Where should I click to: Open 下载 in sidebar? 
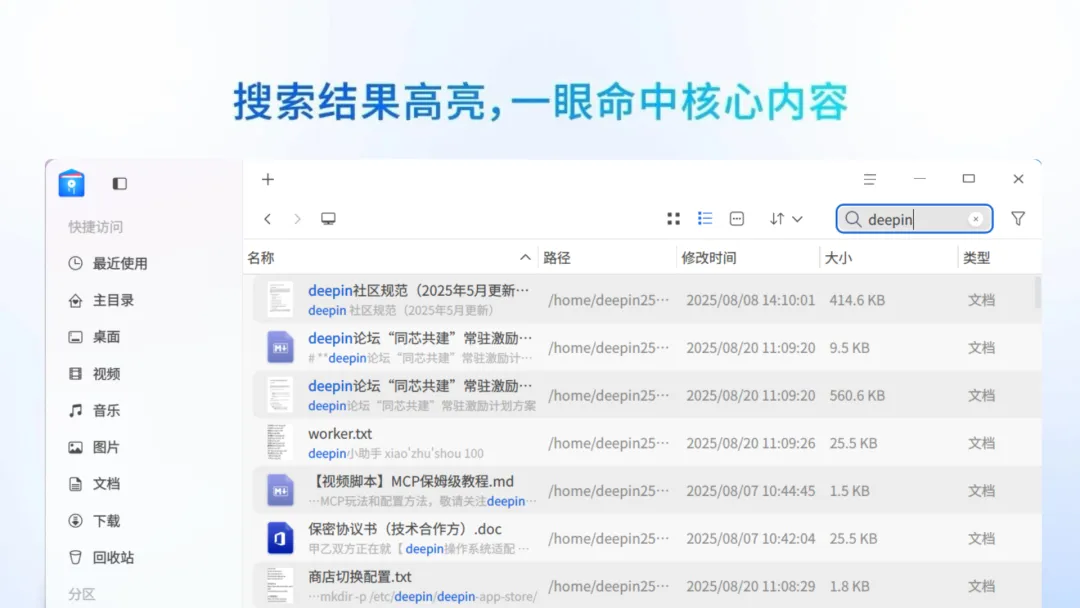pos(95,521)
